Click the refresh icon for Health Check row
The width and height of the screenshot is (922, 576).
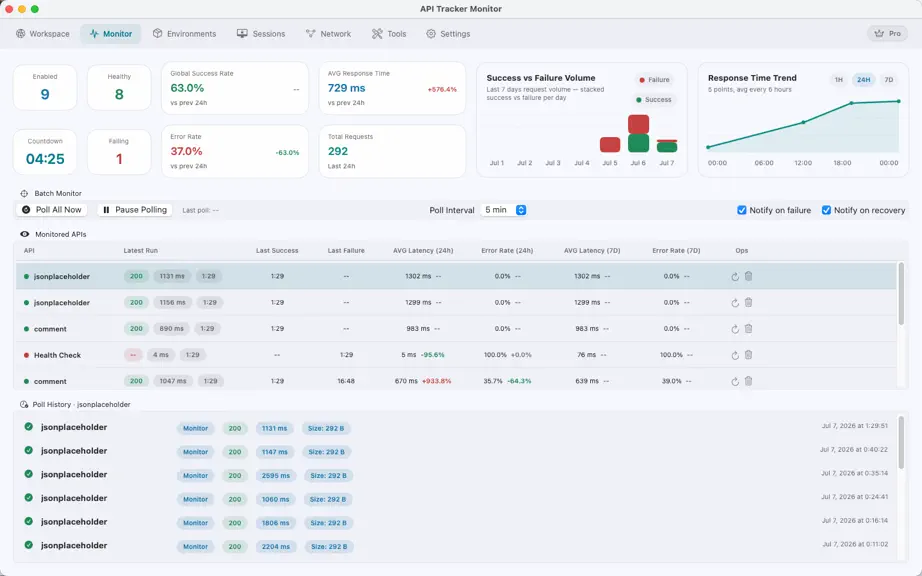point(735,355)
